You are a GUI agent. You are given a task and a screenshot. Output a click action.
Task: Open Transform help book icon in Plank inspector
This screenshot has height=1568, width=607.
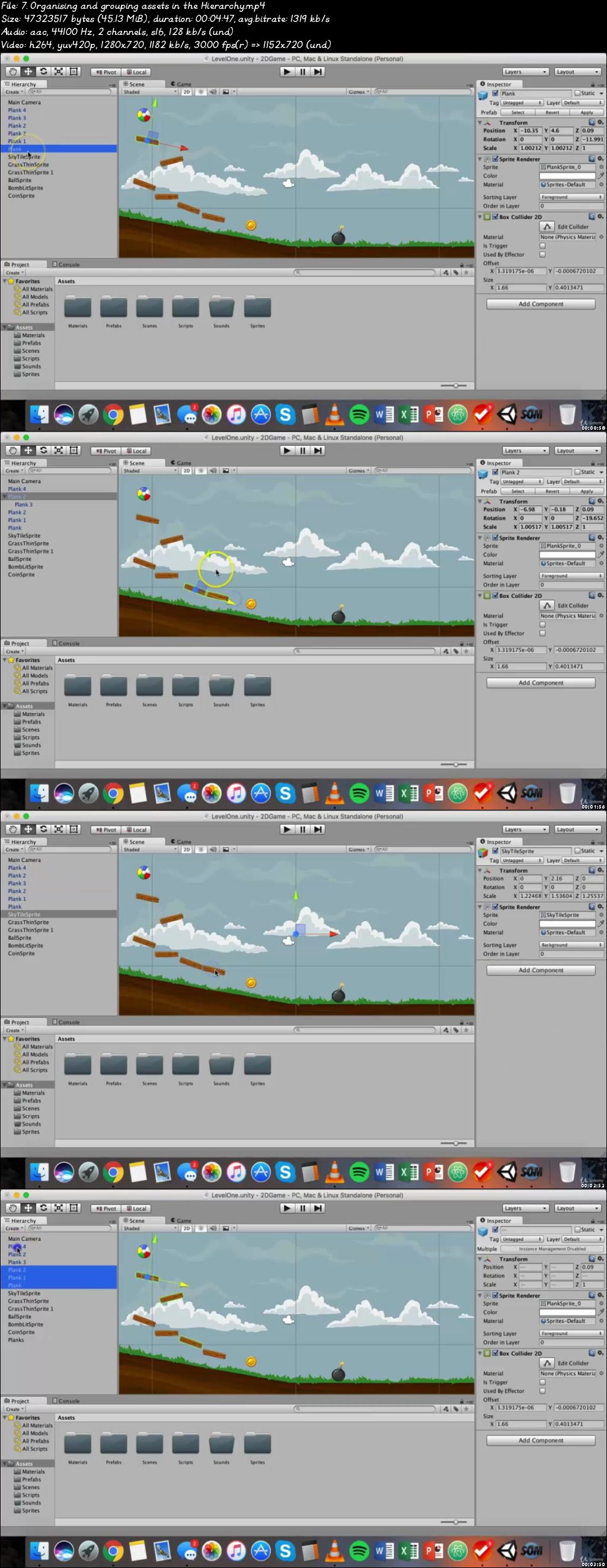[592, 122]
